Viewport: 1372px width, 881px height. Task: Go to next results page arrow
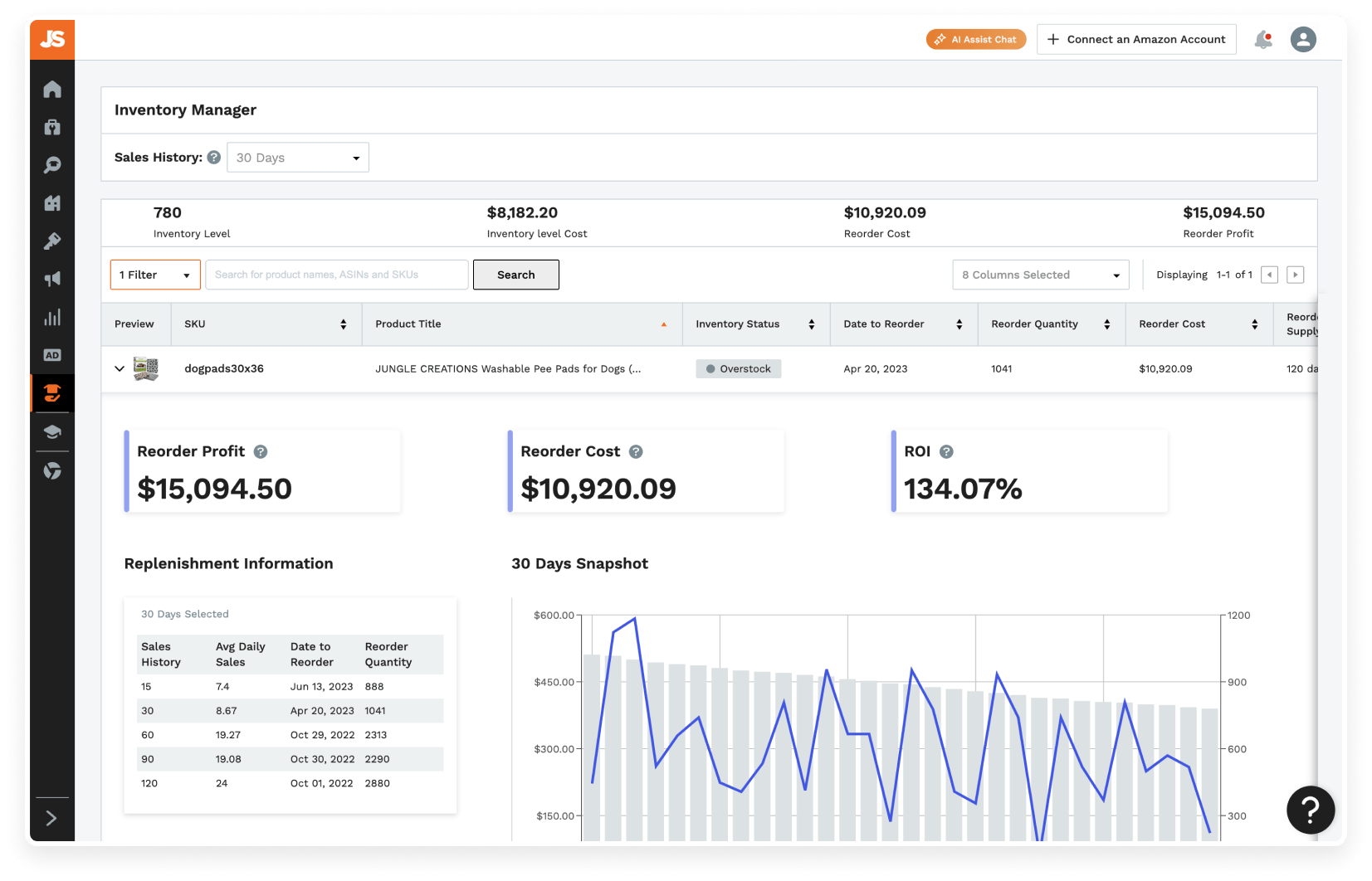(x=1295, y=275)
